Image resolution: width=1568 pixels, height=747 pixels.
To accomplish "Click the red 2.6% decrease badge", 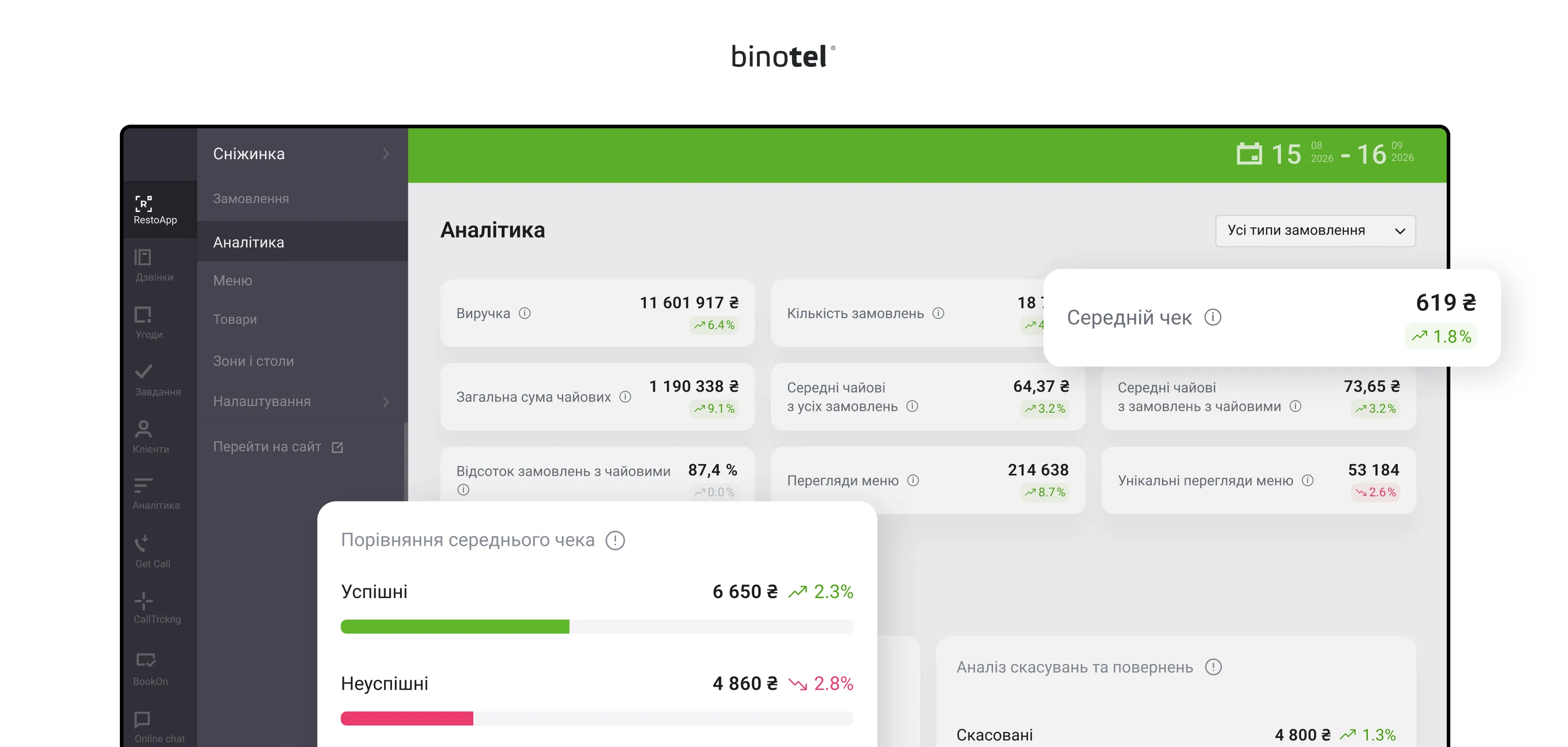I will [1375, 492].
